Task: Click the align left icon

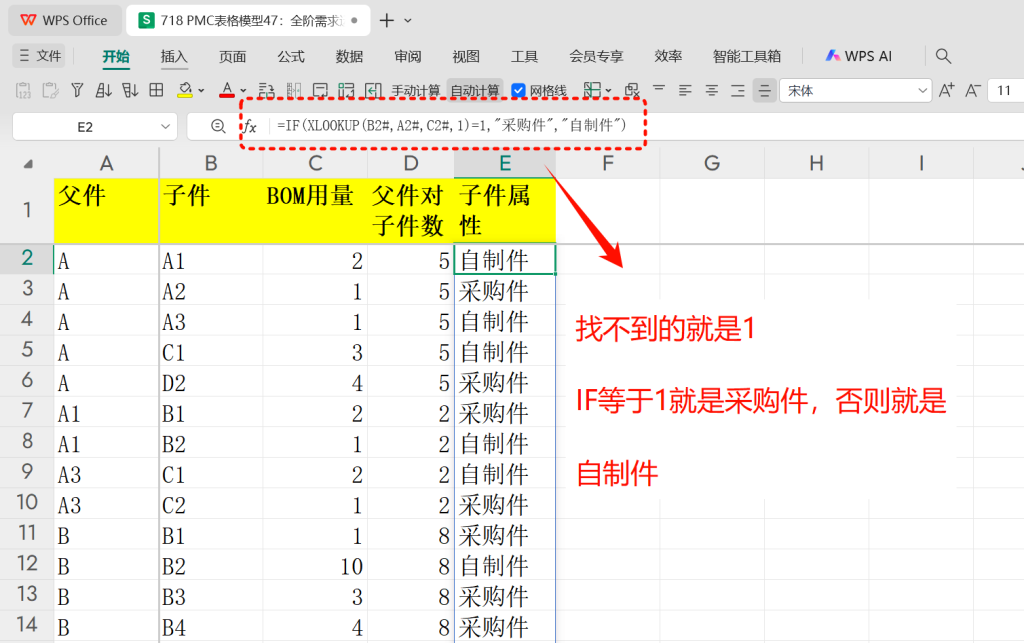Action: (685, 90)
